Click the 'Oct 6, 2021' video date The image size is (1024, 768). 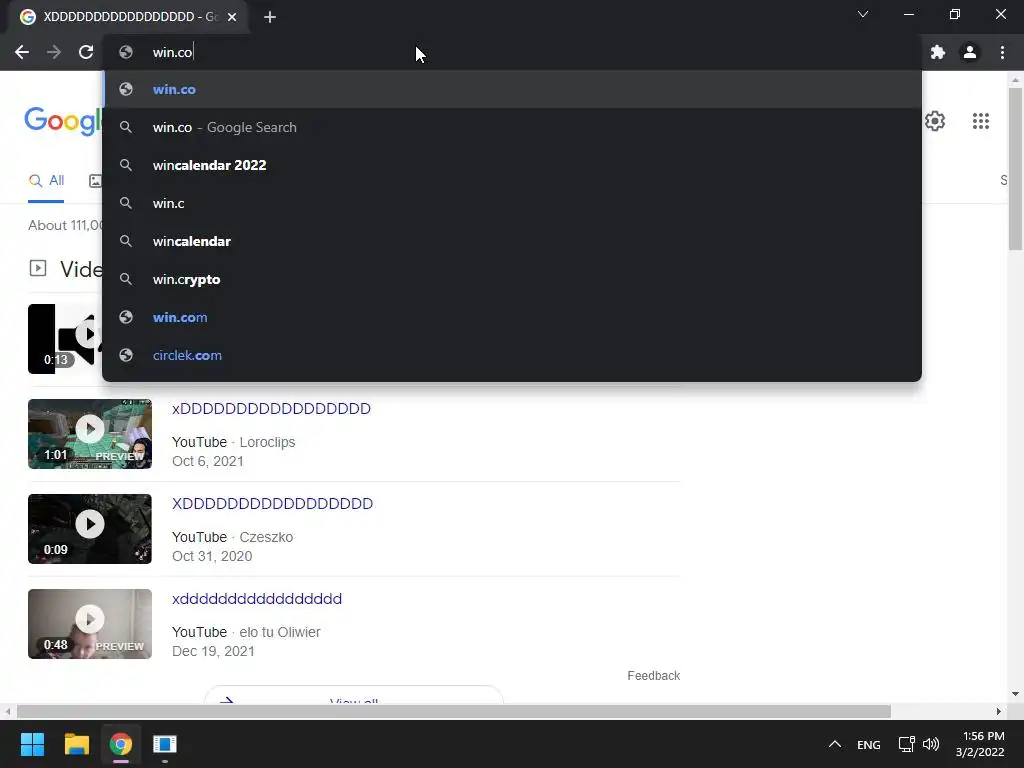pyautogui.click(x=208, y=462)
